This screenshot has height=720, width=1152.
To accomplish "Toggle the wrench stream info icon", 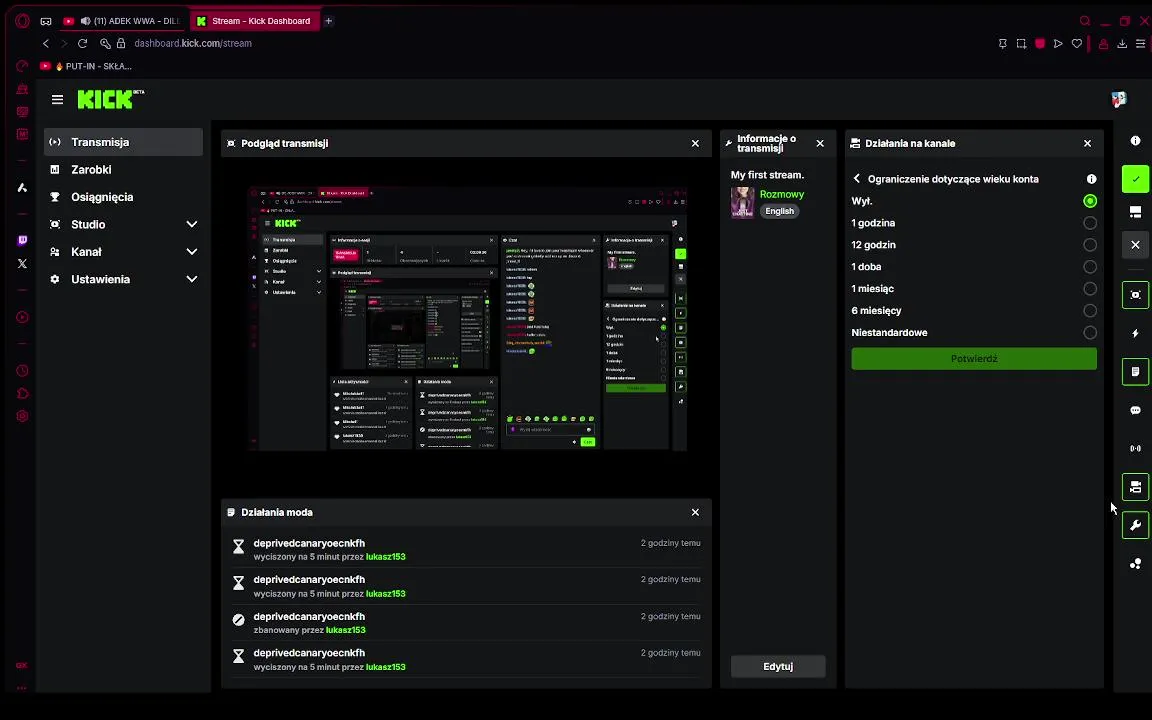I will (1135, 525).
